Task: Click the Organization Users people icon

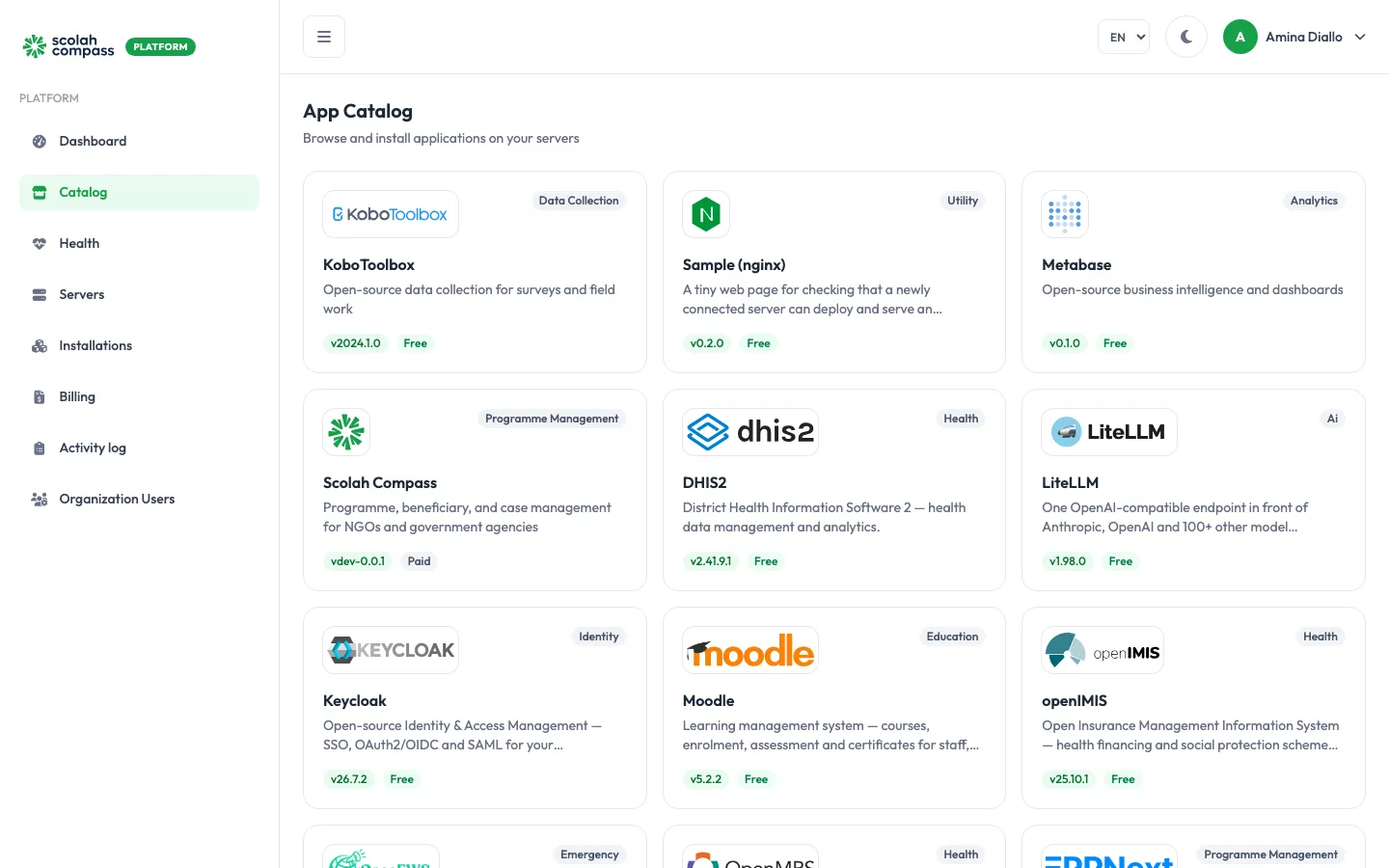Action: point(40,499)
